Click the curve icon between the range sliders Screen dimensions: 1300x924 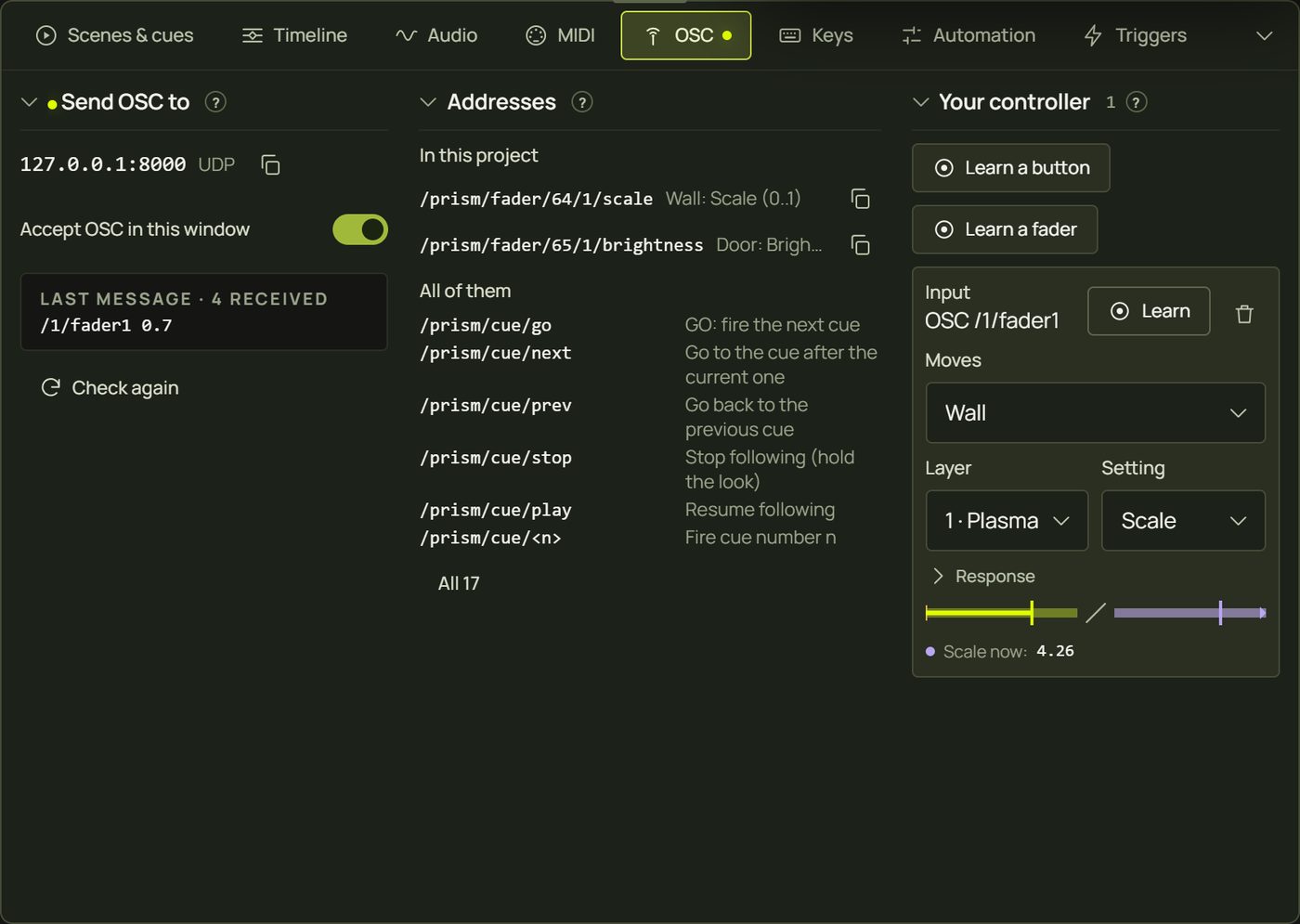coord(1096,613)
